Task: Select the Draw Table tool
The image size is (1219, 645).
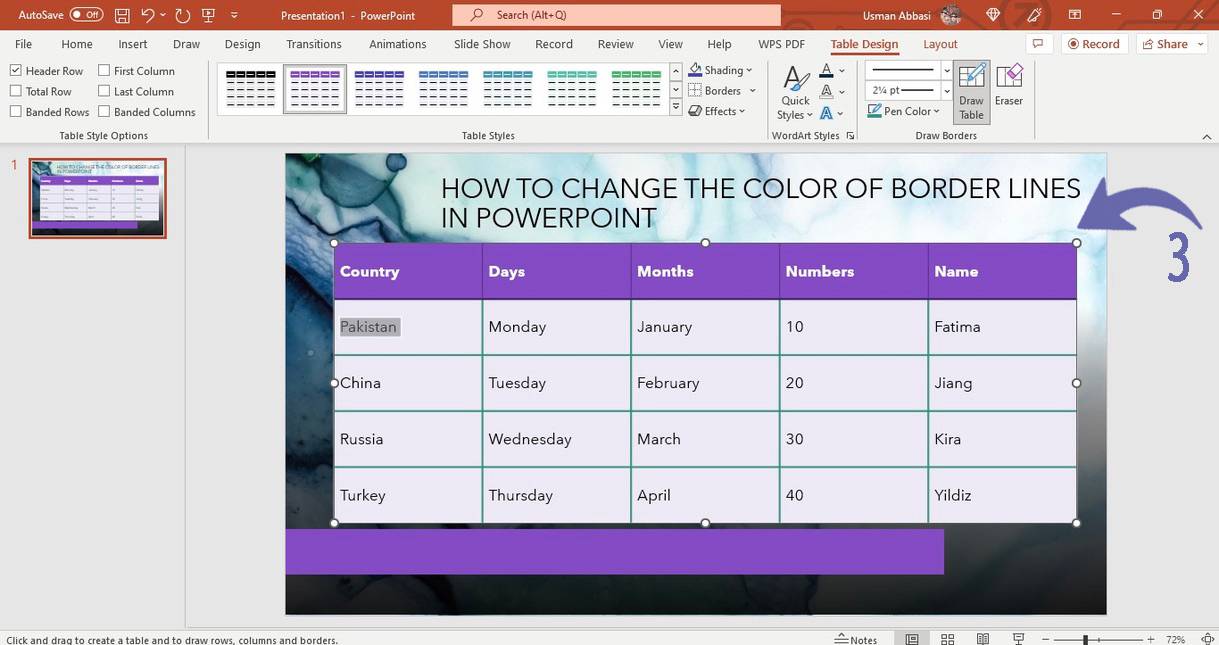Action: (970, 90)
